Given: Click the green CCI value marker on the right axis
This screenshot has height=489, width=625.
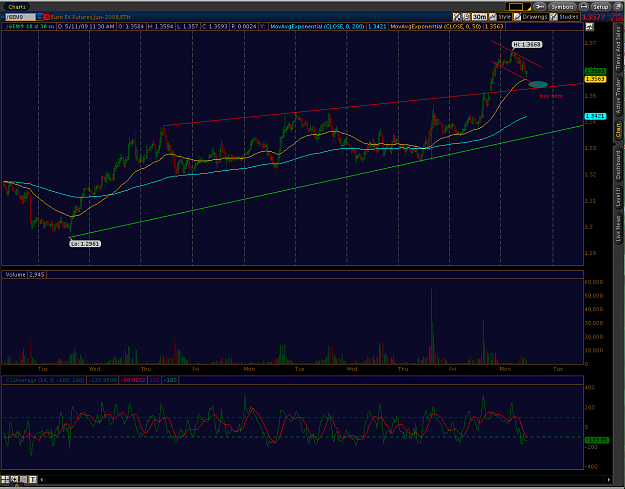Looking at the screenshot, I should pyautogui.click(x=595, y=440).
